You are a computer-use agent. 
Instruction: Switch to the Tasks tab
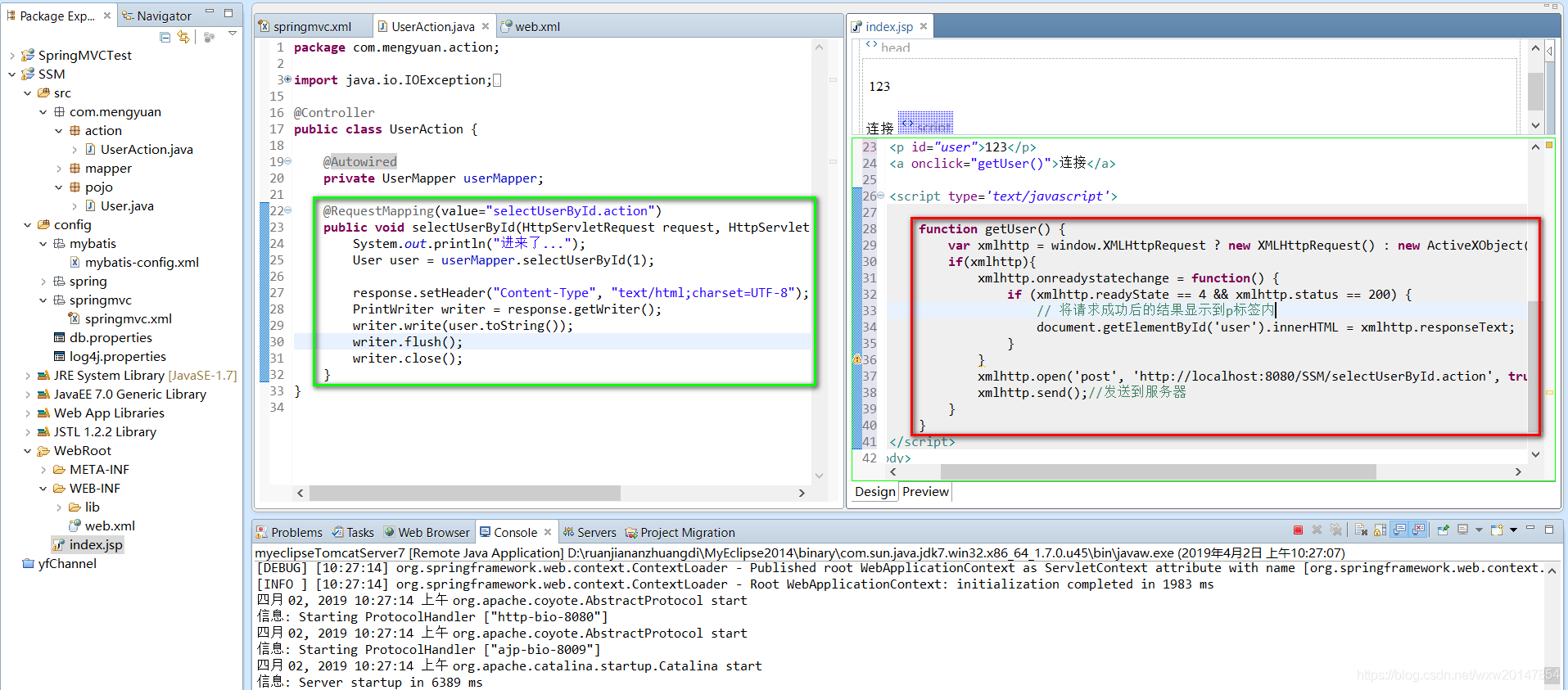(353, 532)
